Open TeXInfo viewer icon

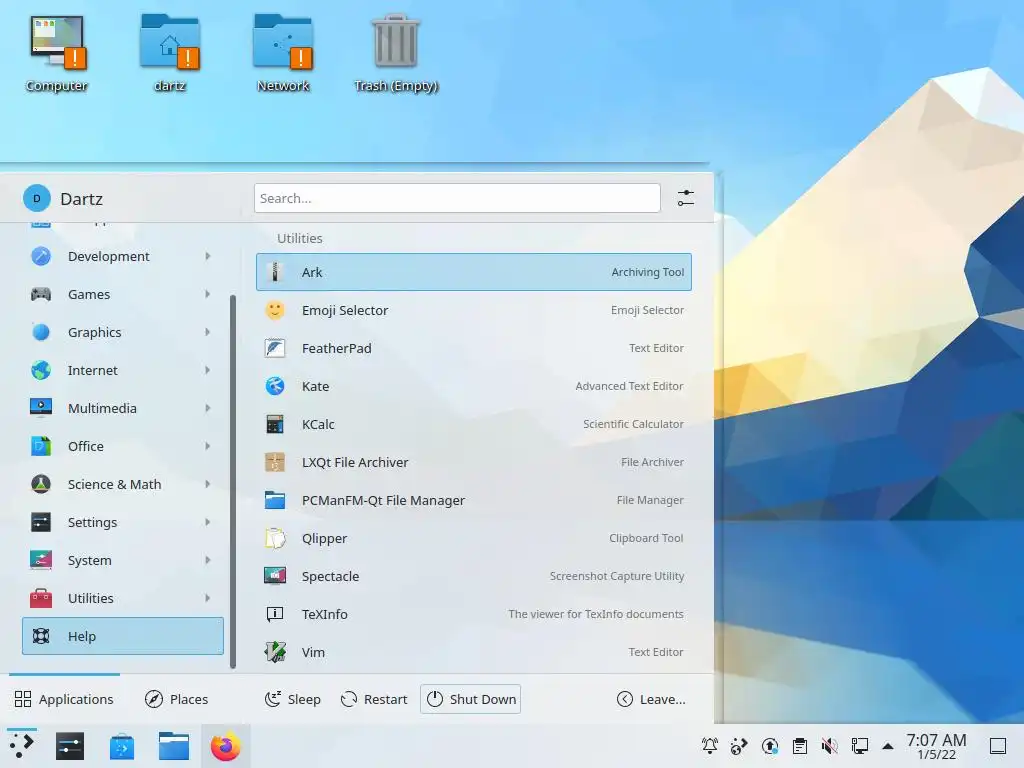275,614
